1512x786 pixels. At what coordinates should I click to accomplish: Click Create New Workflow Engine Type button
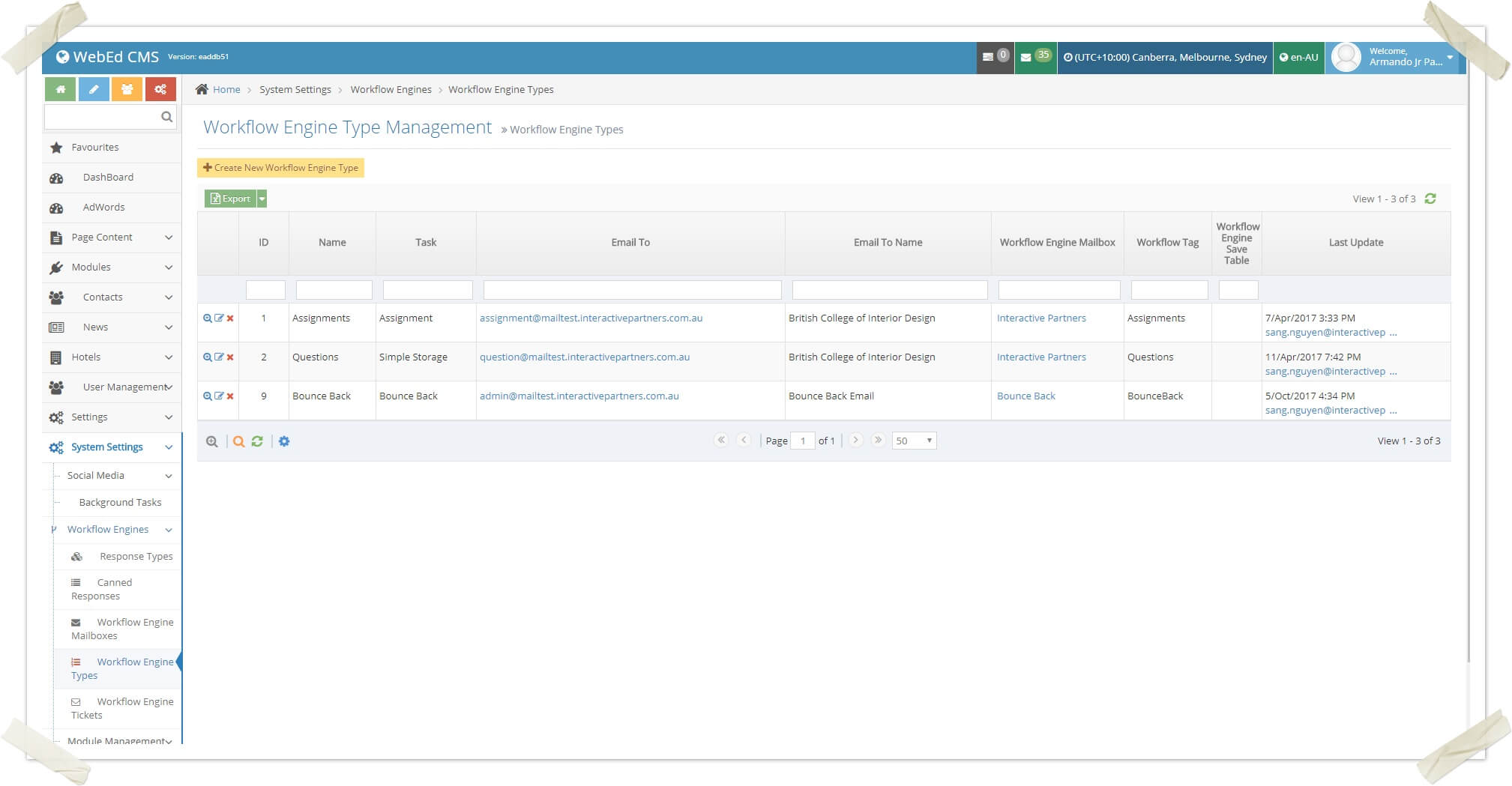(280, 168)
